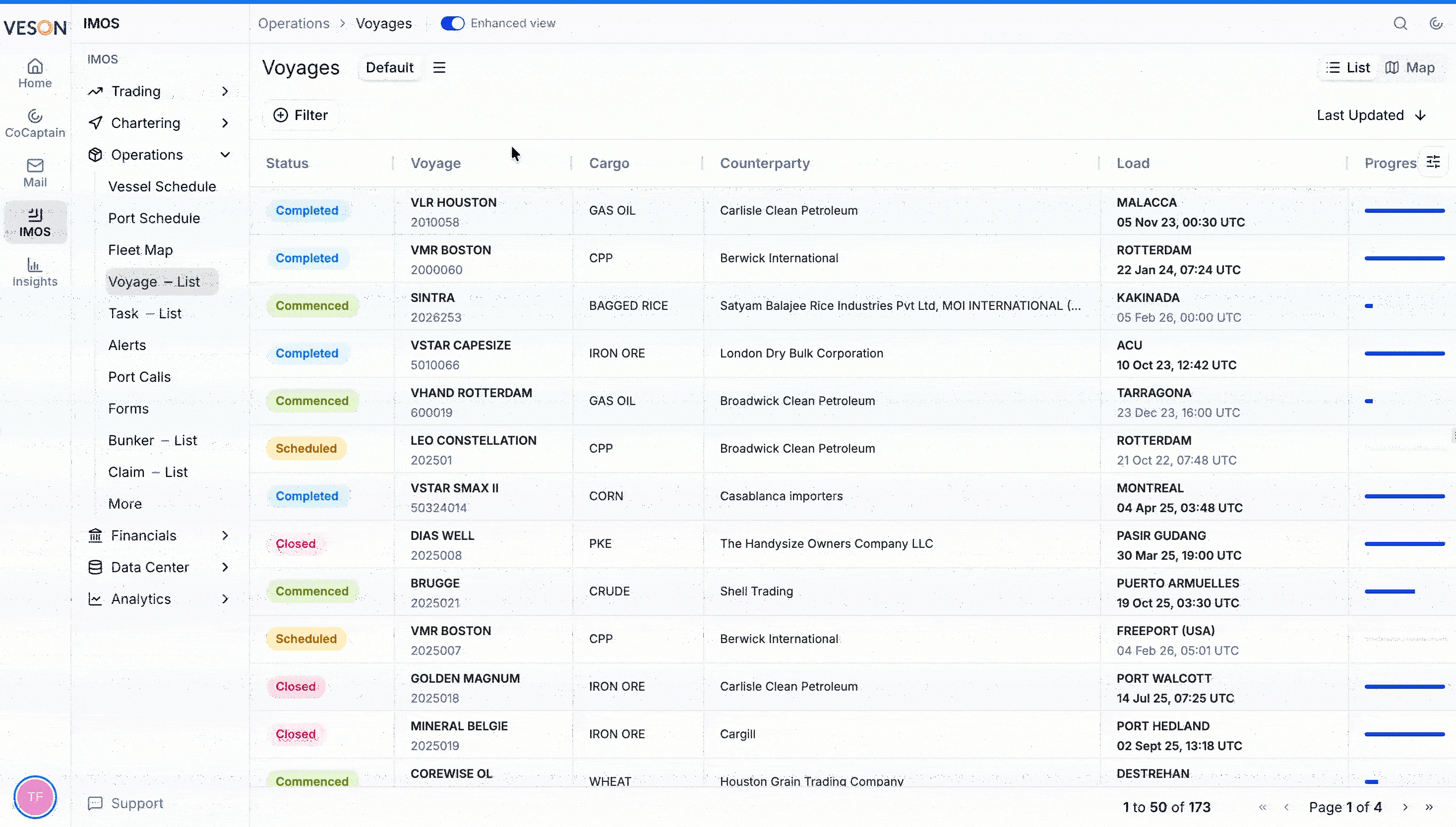The width and height of the screenshot is (1456, 827).
Task: Sort by the Load column header
Action: 1133,163
